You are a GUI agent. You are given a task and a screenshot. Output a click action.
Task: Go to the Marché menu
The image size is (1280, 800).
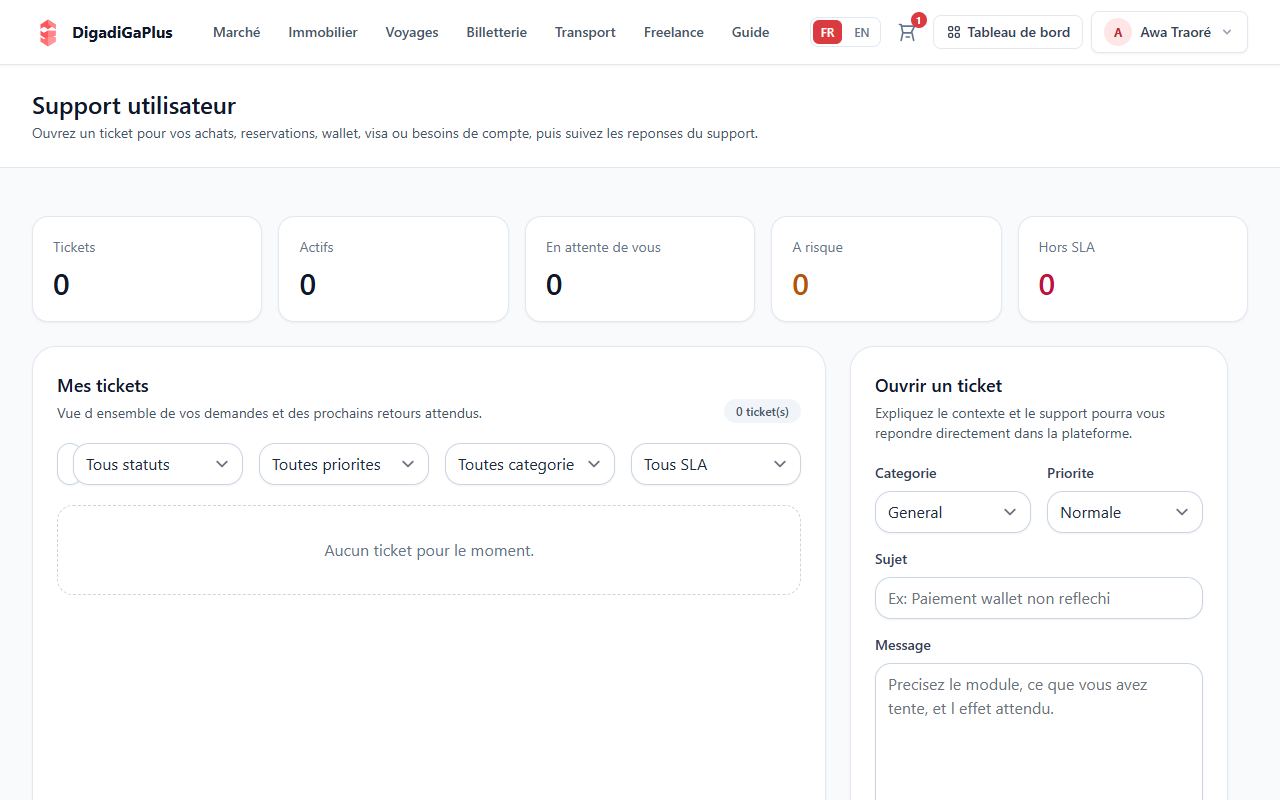click(x=237, y=32)
